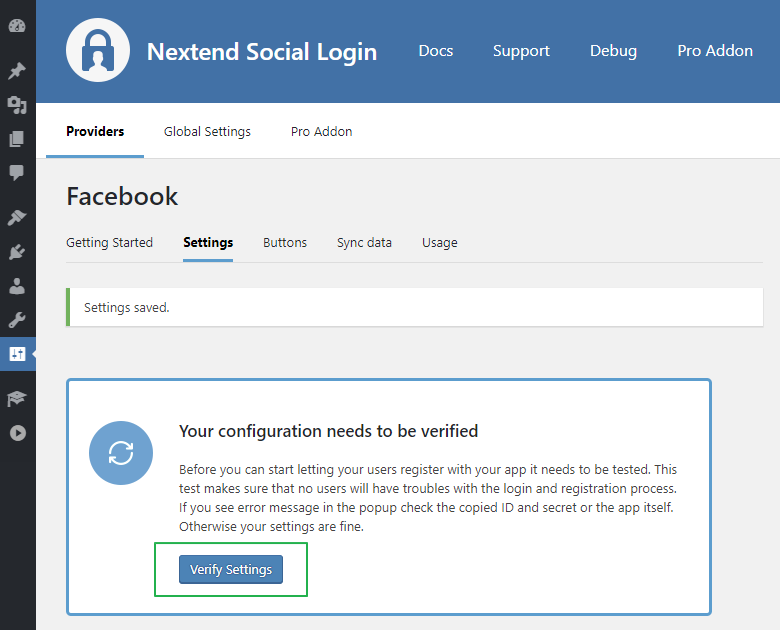Open the Docs link in header
The height and width of the screenshot is (630, 780).
[x=435, y=51]
